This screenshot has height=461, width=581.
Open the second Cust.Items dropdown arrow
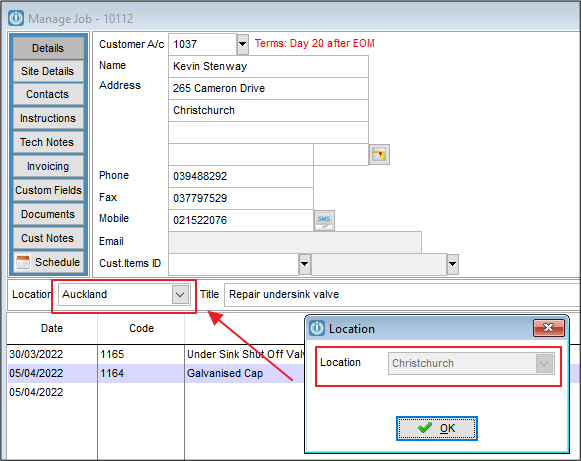click(x=452, y=264)
